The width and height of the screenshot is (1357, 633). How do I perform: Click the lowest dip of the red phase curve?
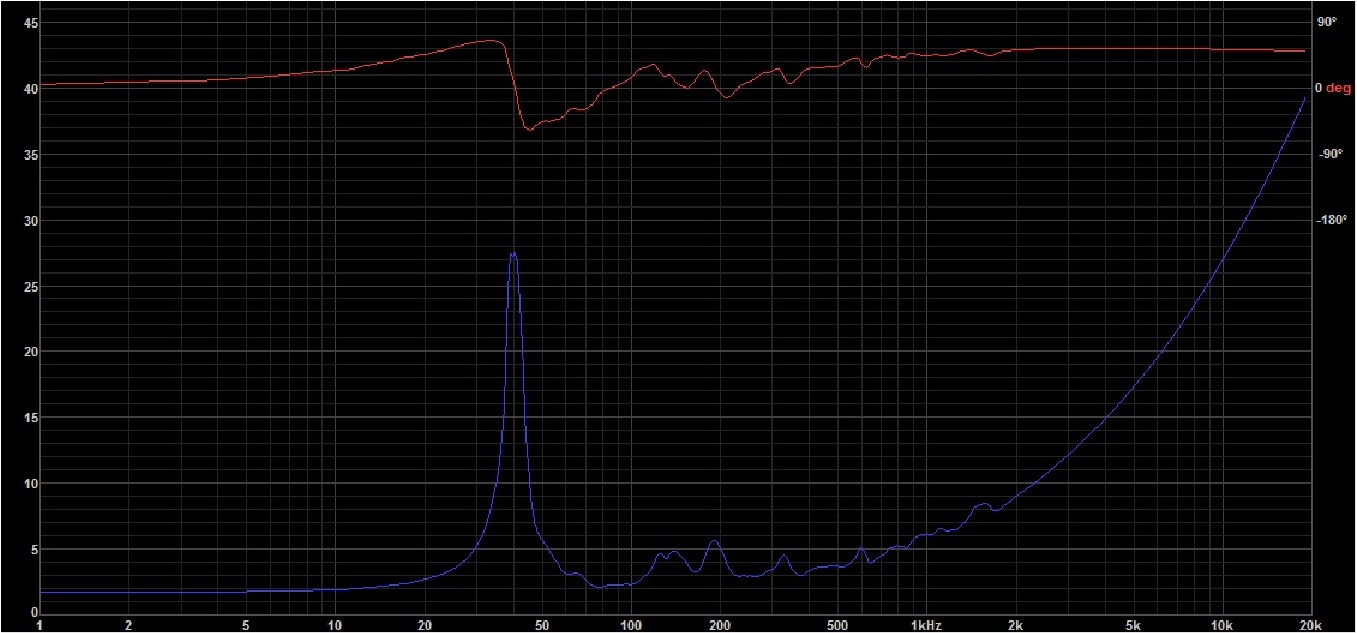click(x=529, y=129)
